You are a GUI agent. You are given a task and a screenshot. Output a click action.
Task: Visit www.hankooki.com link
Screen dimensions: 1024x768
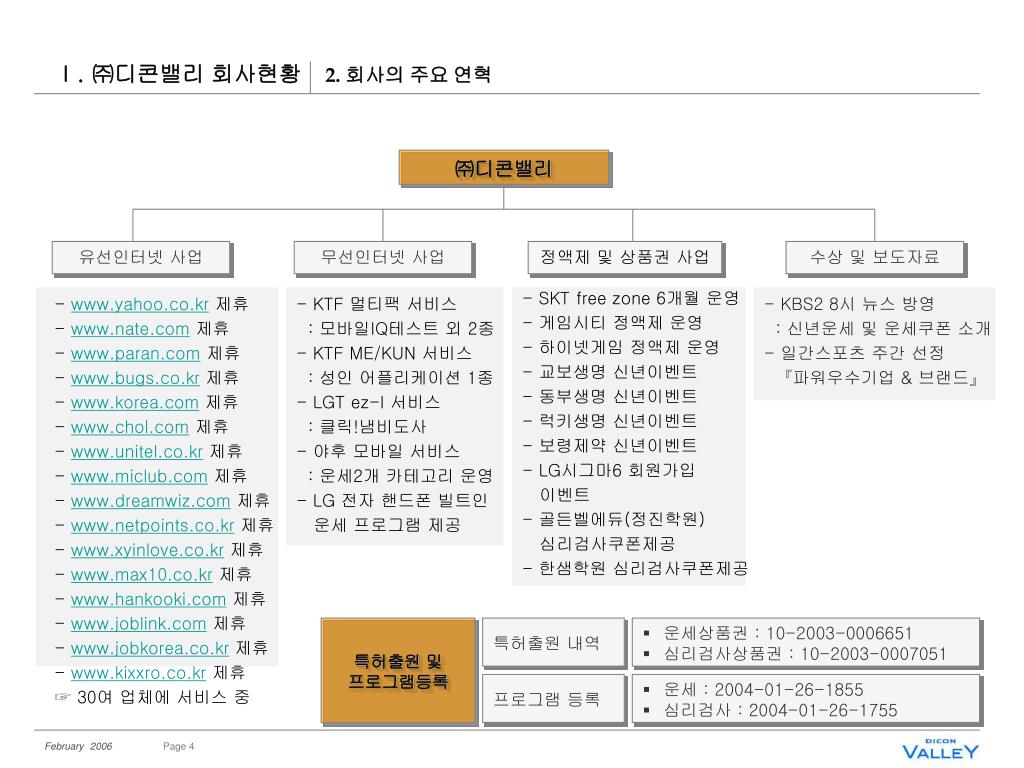(148, 600)
